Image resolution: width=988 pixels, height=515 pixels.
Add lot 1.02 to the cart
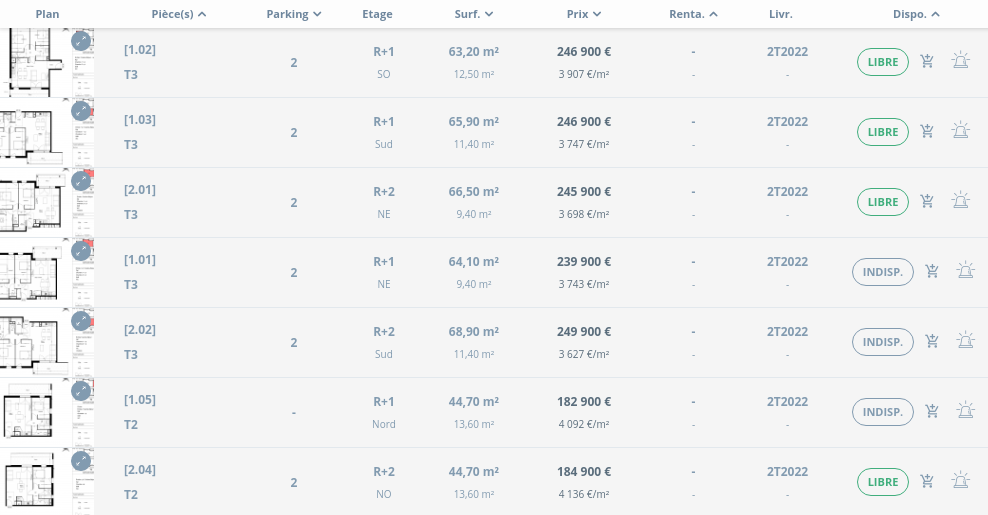[927, 62]
